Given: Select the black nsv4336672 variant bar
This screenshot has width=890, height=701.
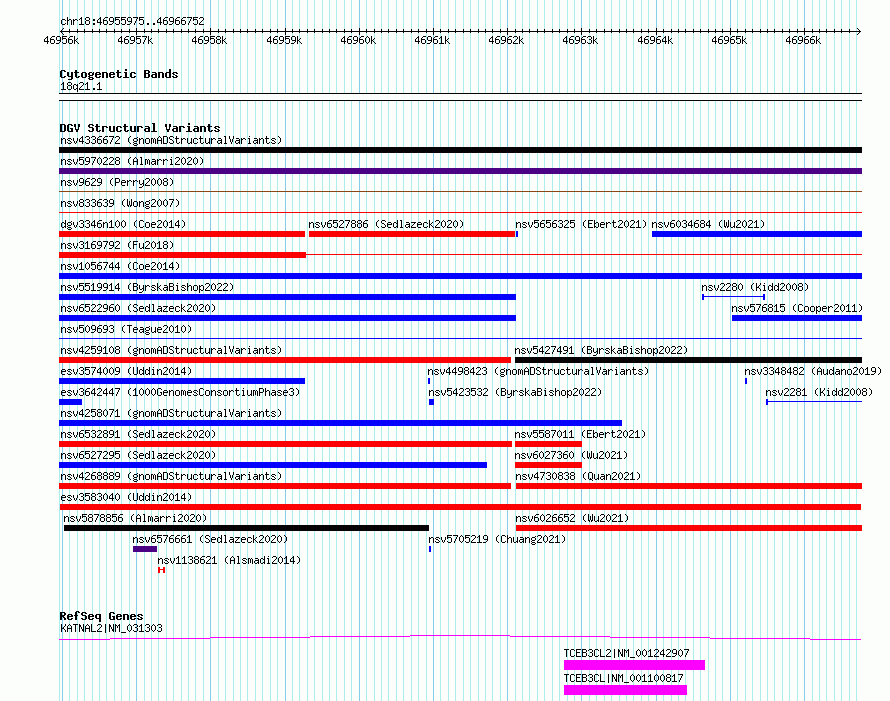Looking at the screenshot, I should 460,150.
